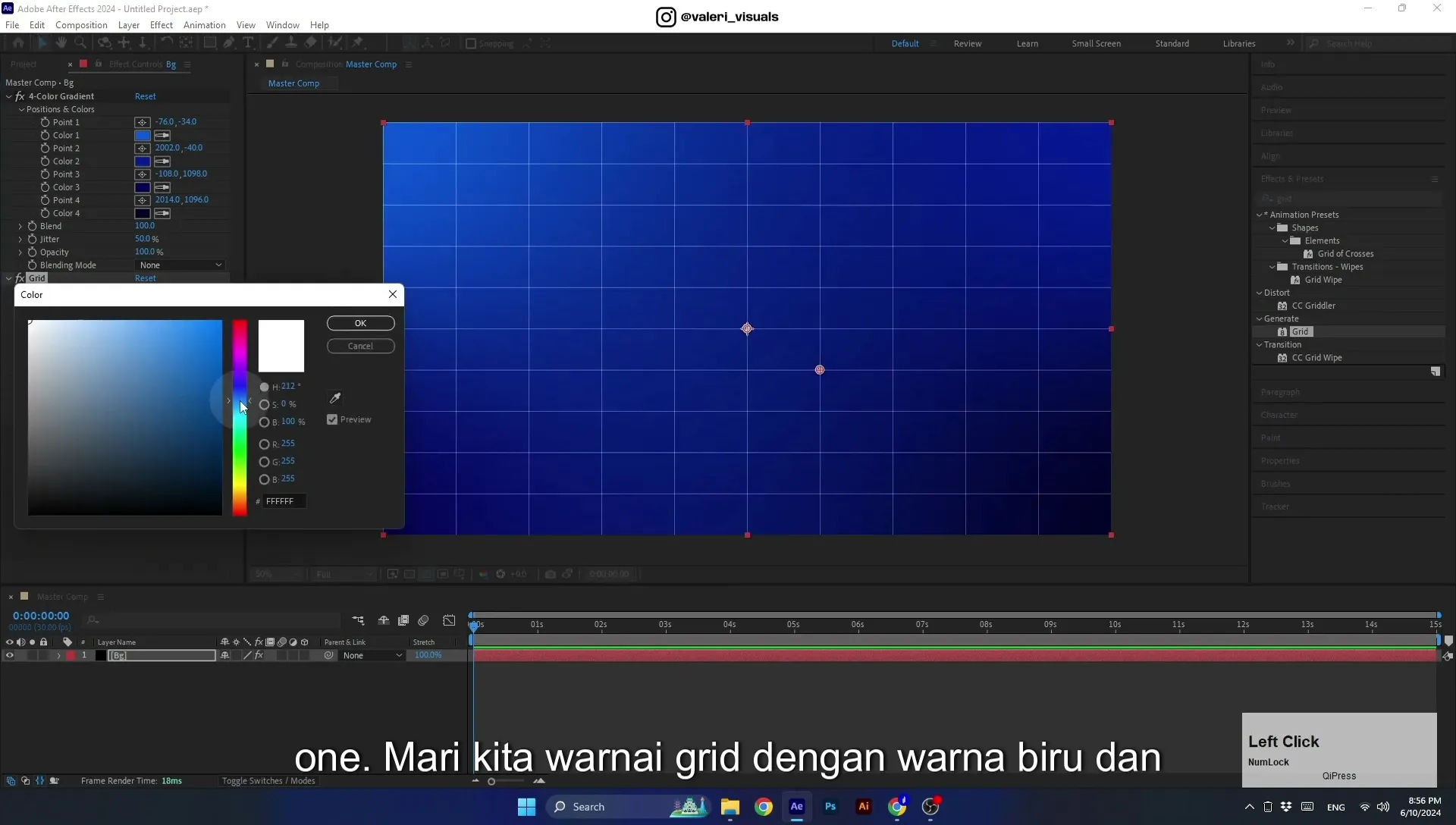Expand Bg layer properties in timeline
The image size is (1456, 825).
(58, 656)
